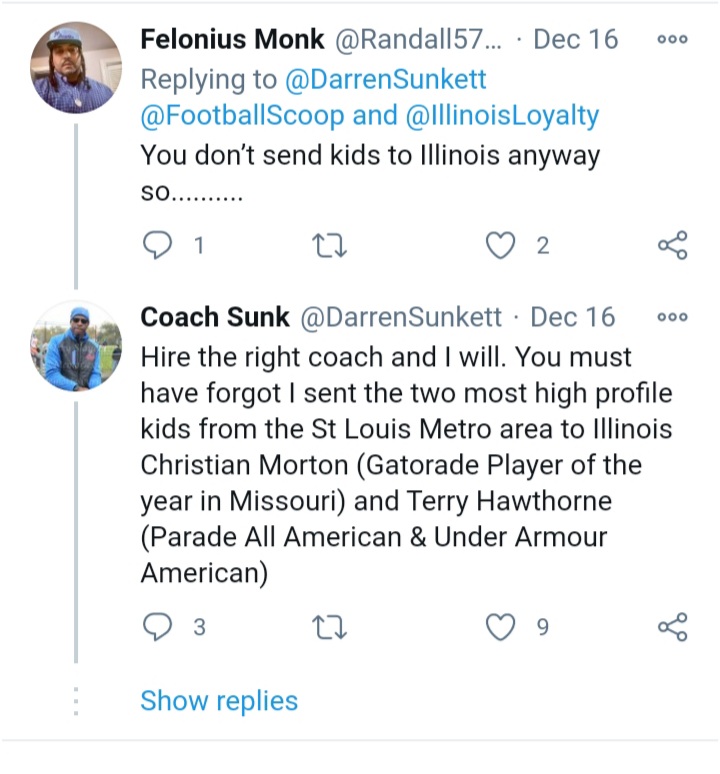Viewport: 720px width, 774px height.
Task: Open Felonius Monk's profile picture
Action: pyautogui.click(x=77, y=67)
